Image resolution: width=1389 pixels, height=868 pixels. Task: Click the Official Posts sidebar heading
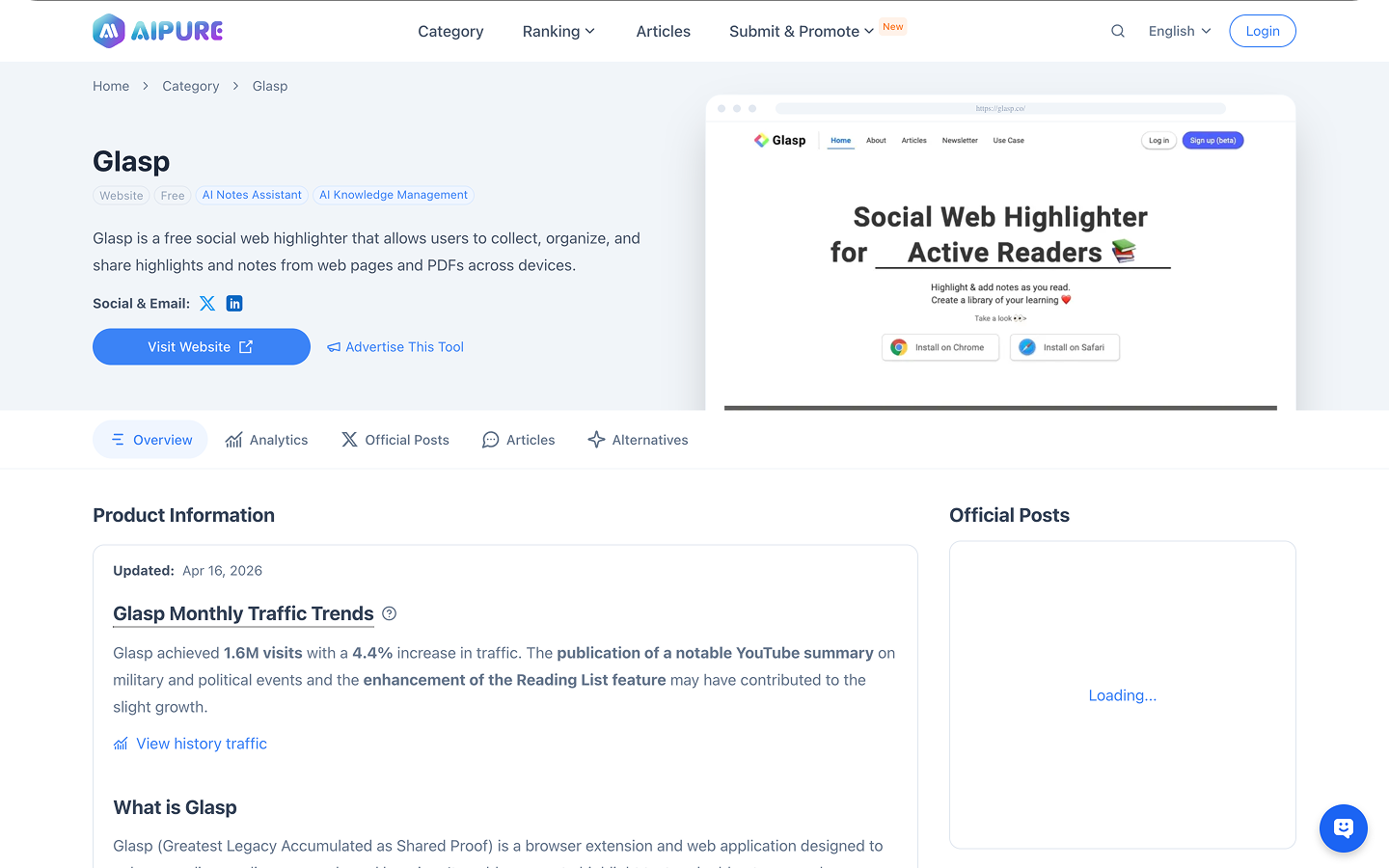1010,515
